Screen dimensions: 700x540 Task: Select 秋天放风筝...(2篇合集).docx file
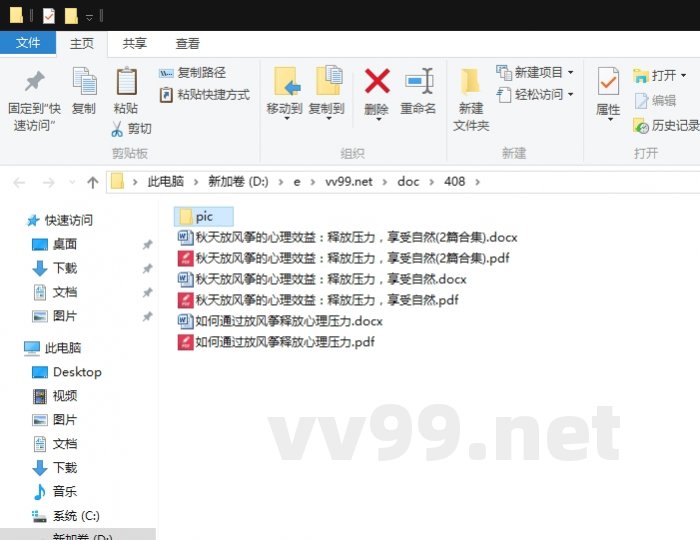coord(347,237)
